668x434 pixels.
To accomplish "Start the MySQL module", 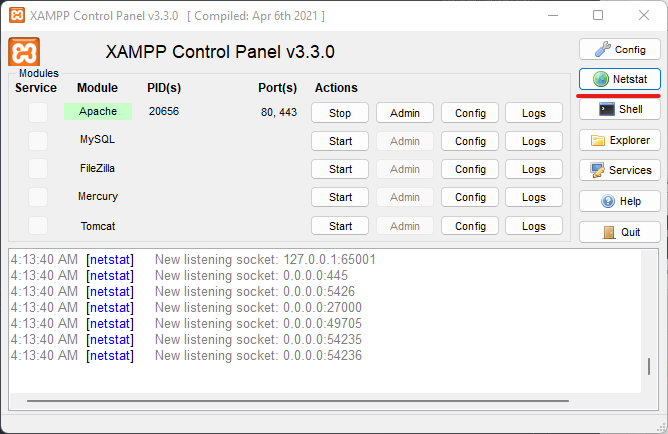I will coord(340,141).
